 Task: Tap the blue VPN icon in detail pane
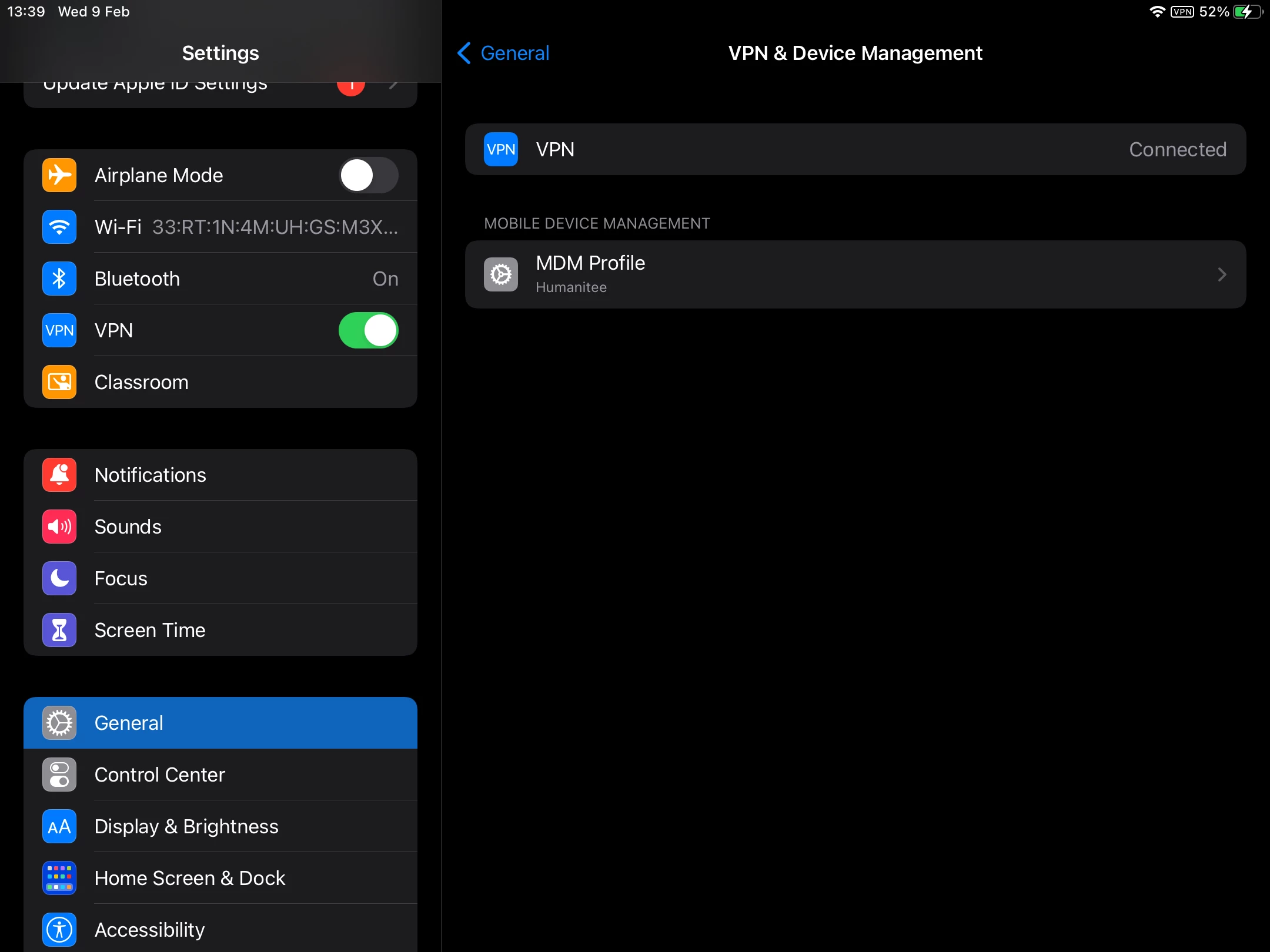pos(501,149)
